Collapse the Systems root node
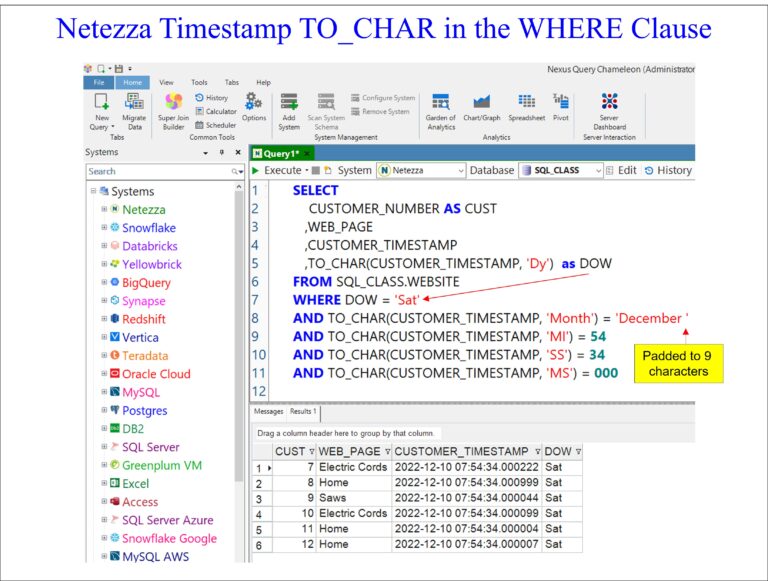This screenshot has height=581, width=768. (x=93, y=191)
